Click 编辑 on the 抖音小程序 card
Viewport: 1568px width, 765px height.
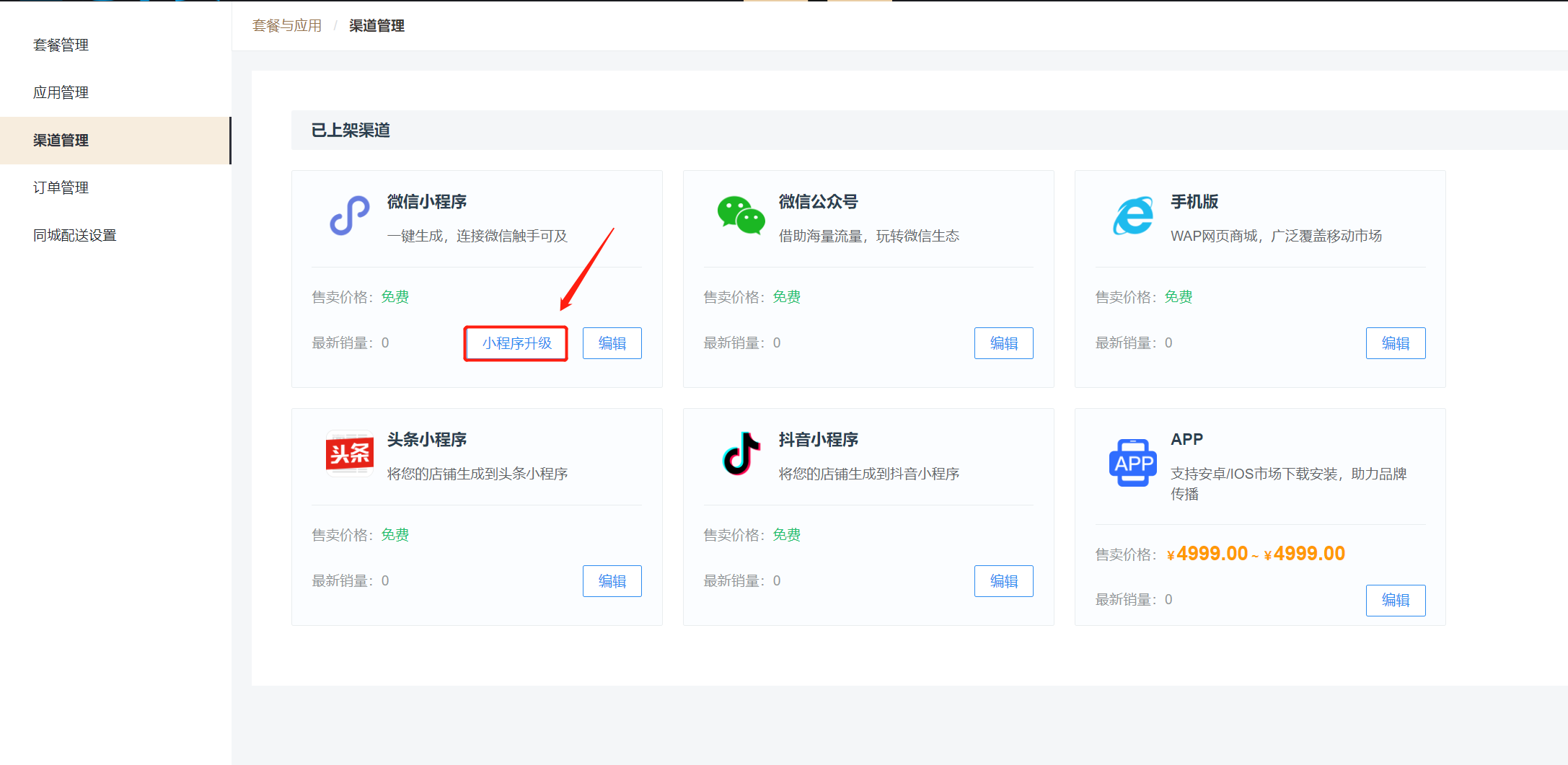pos(1003,581)
